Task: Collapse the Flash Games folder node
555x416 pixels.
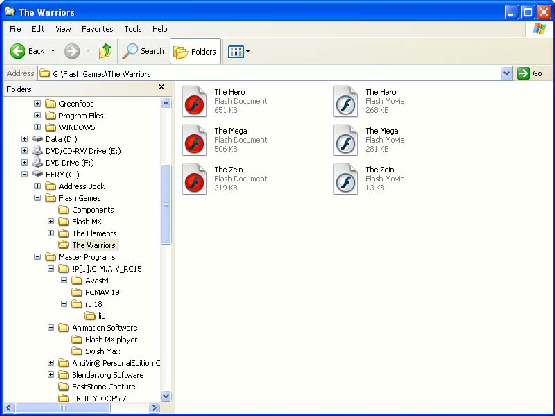Action: click(37, 198)
